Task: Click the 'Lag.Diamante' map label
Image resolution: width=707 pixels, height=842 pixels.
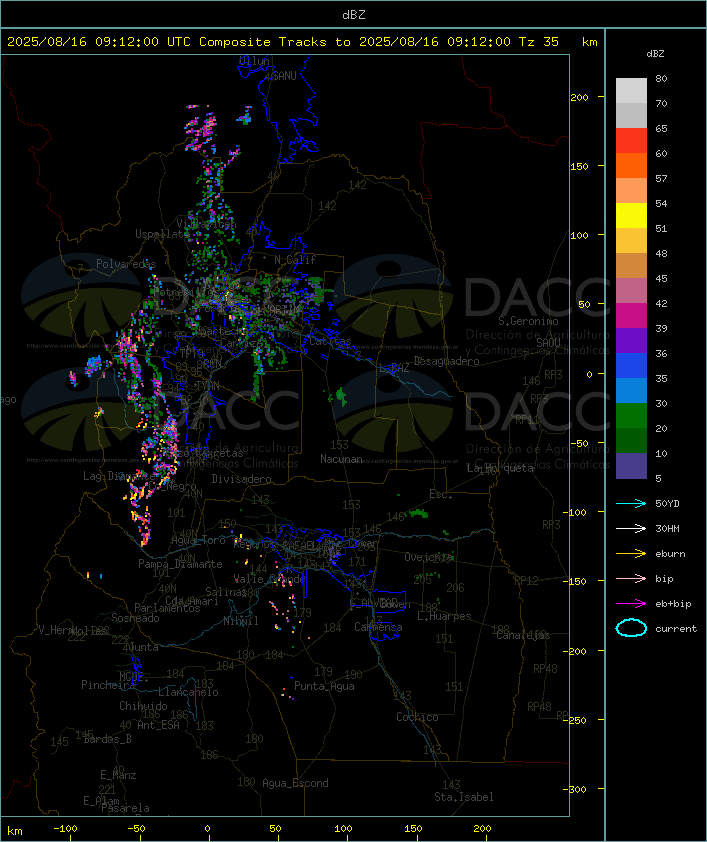Action: [x=119, y=476]
